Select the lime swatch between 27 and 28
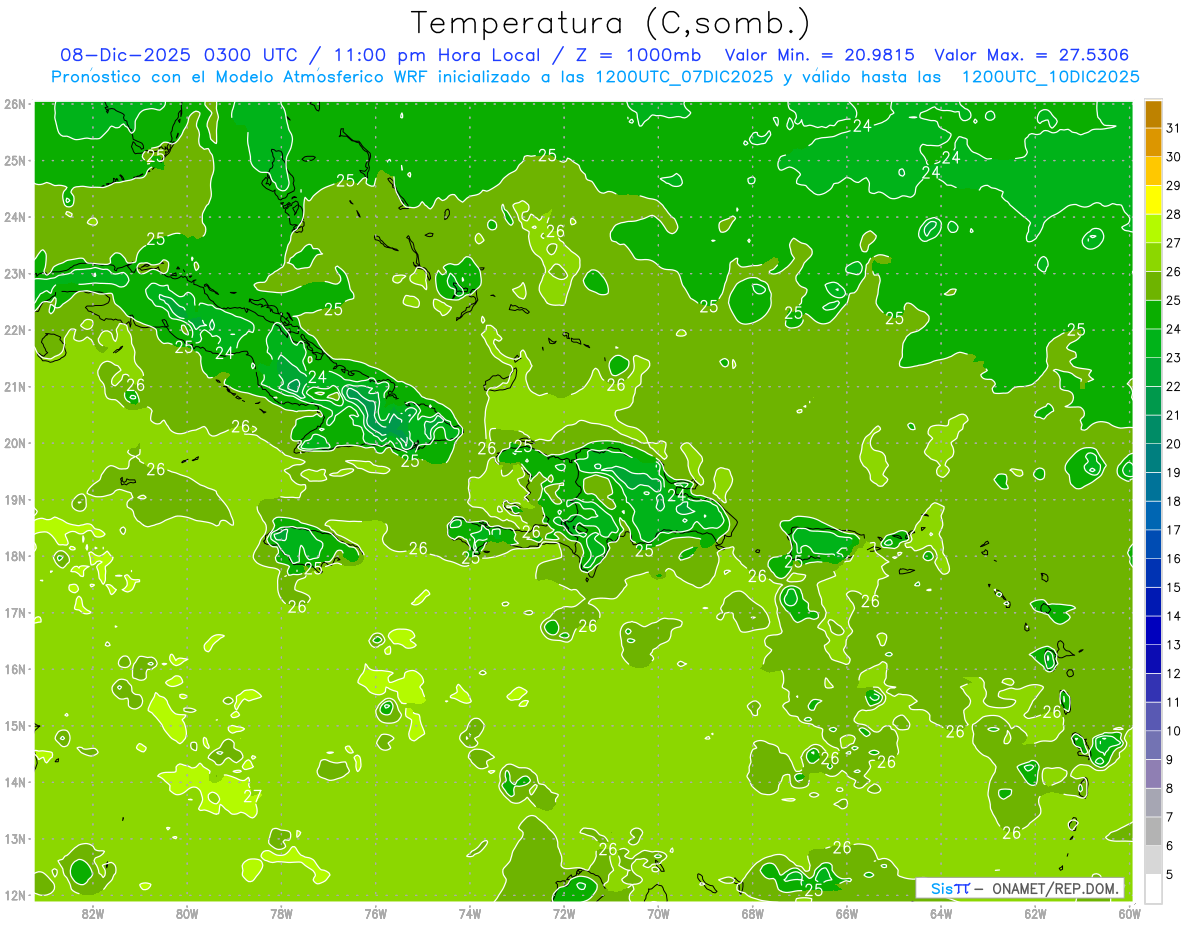 (1153, 228)
